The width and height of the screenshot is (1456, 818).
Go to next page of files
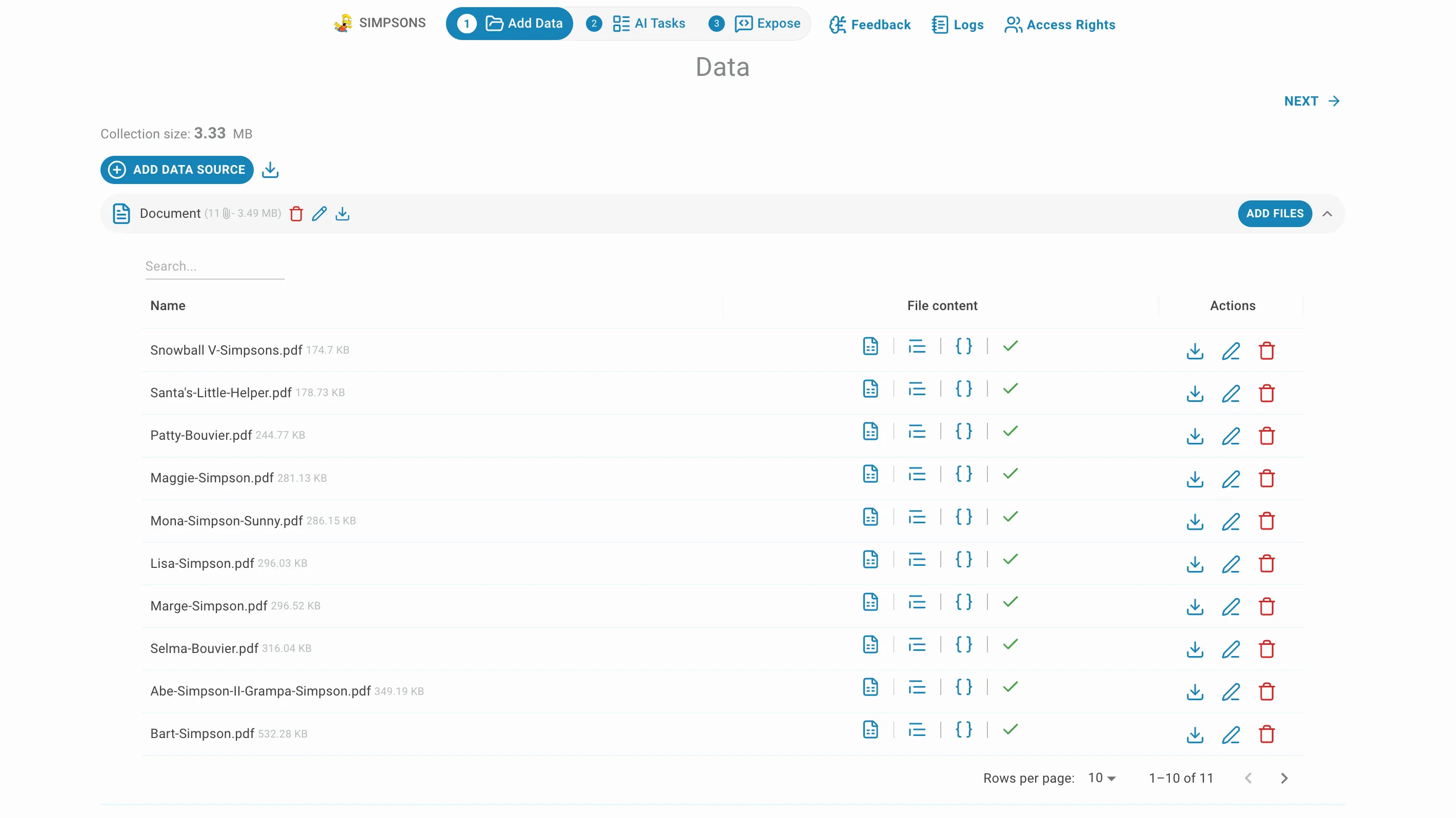coord(1284,778)
